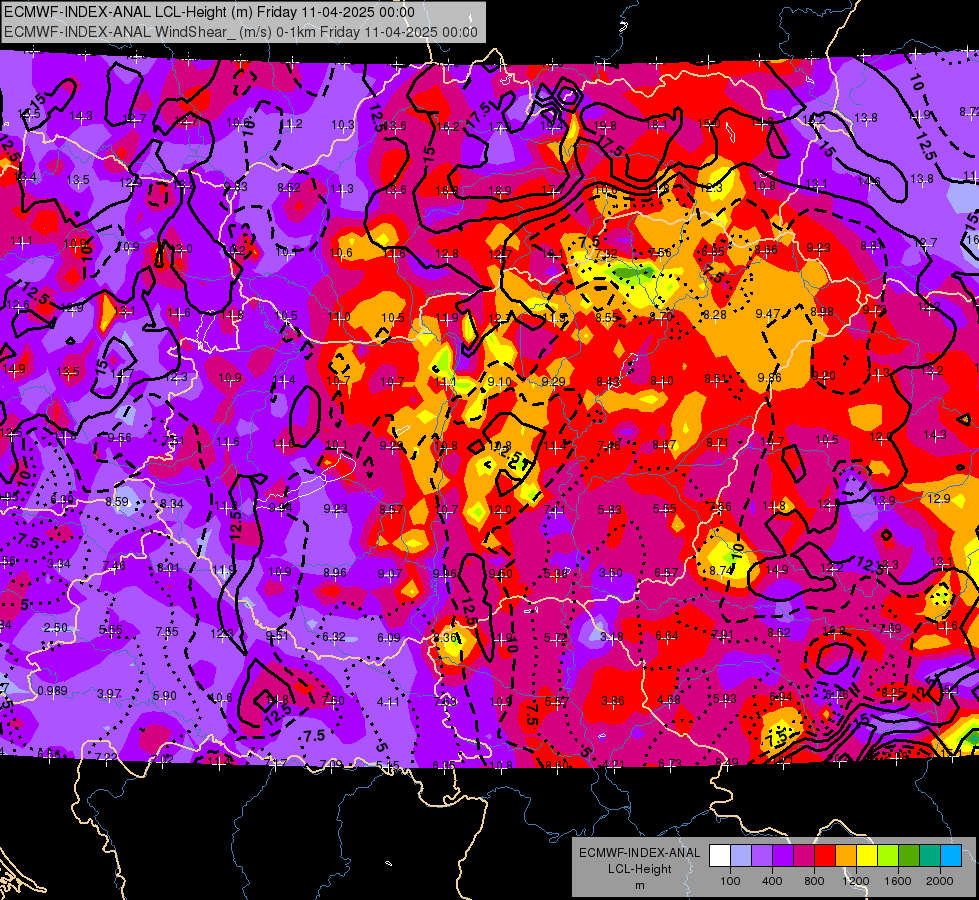Click the grid value 8.28
Viewport: 979px width, 900px height.
pyautogui.click(x=714, y=314)
